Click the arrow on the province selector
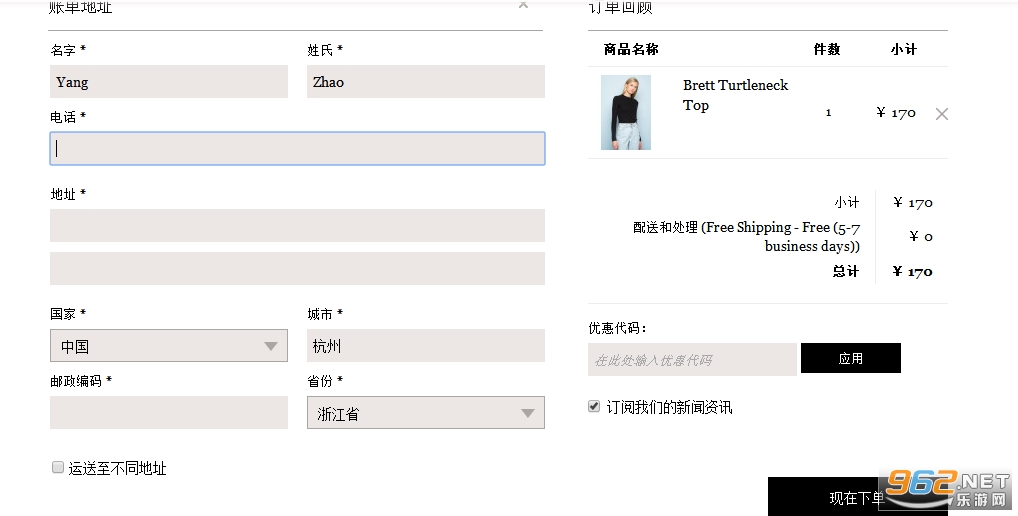Screen dimensions: 1018x516 pyautogui.click(x=528, y=413)
